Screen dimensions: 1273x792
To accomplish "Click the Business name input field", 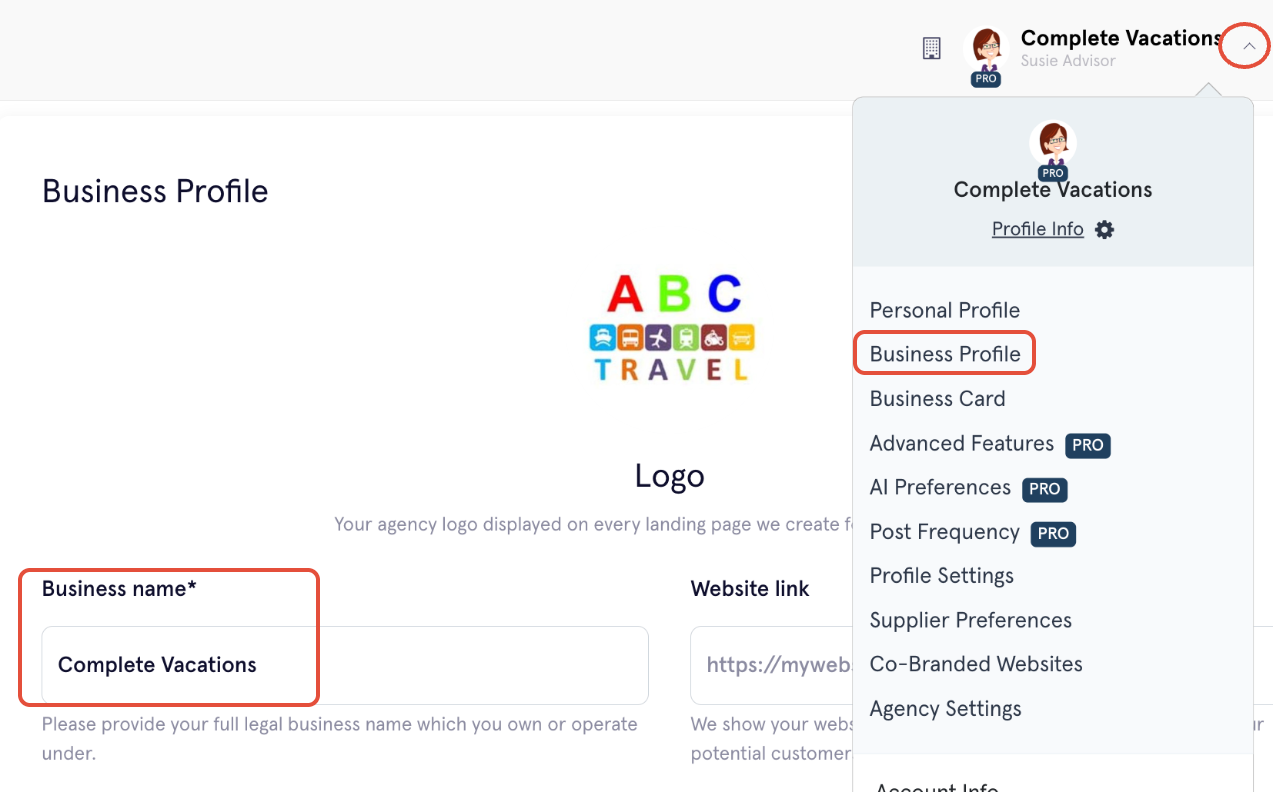I will 345,665.
